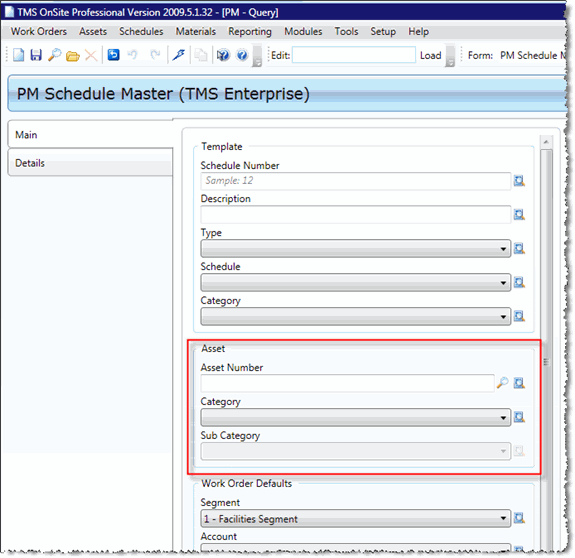Click query icon beside Asset Number field
Viewport: 575px width, 558px height.
[519, 383]
